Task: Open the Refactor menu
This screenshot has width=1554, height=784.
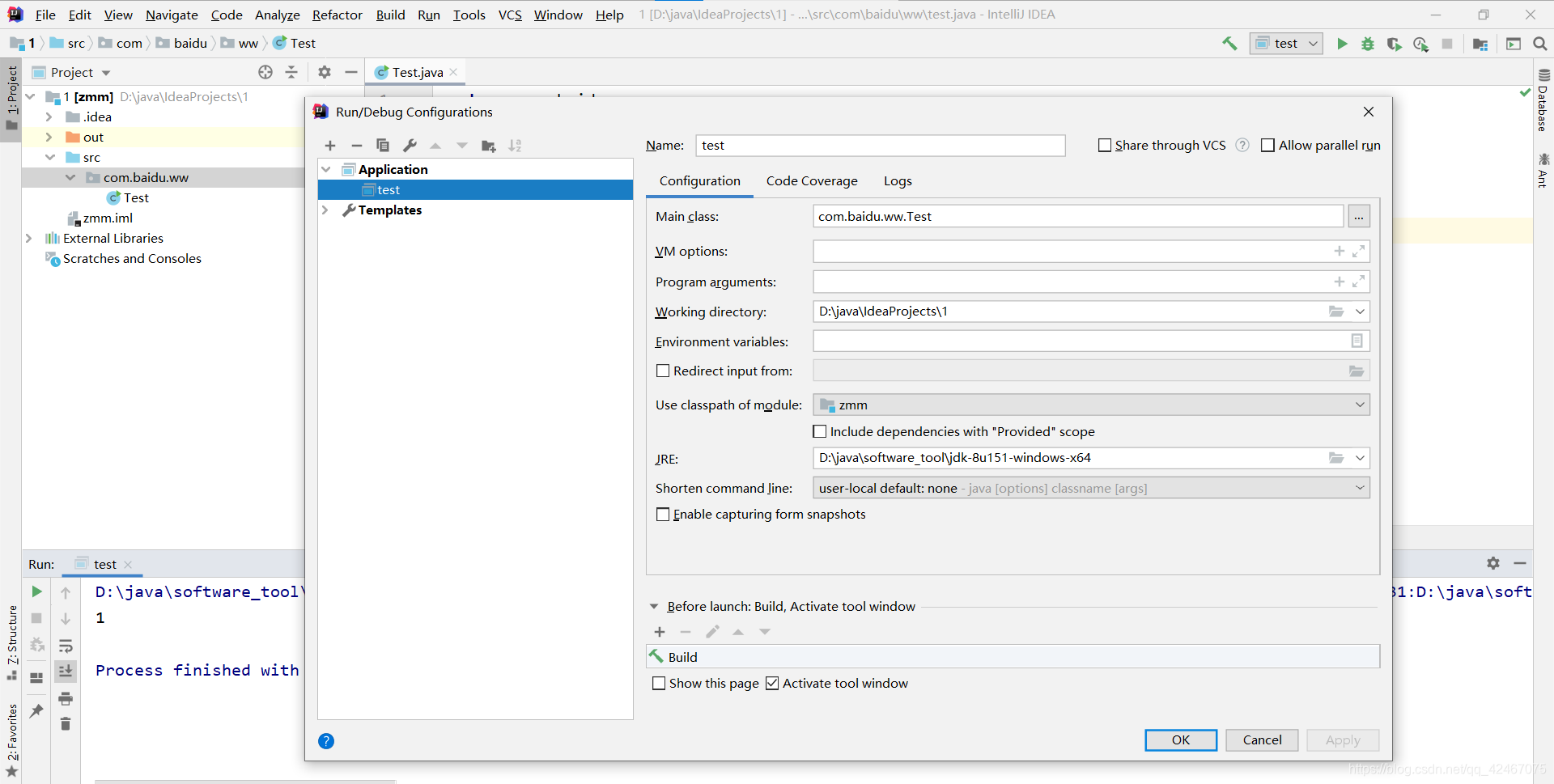Action: pos(338,15)
